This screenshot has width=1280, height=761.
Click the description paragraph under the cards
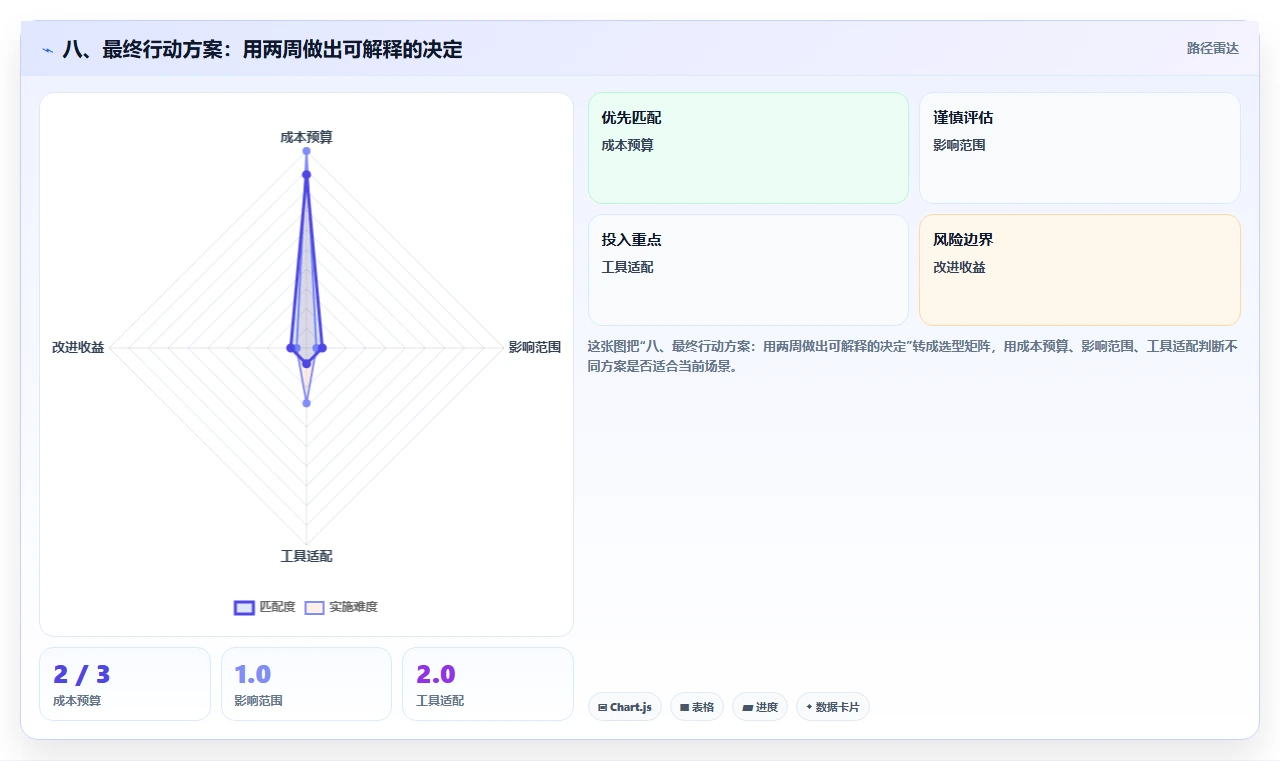(913, 357)
